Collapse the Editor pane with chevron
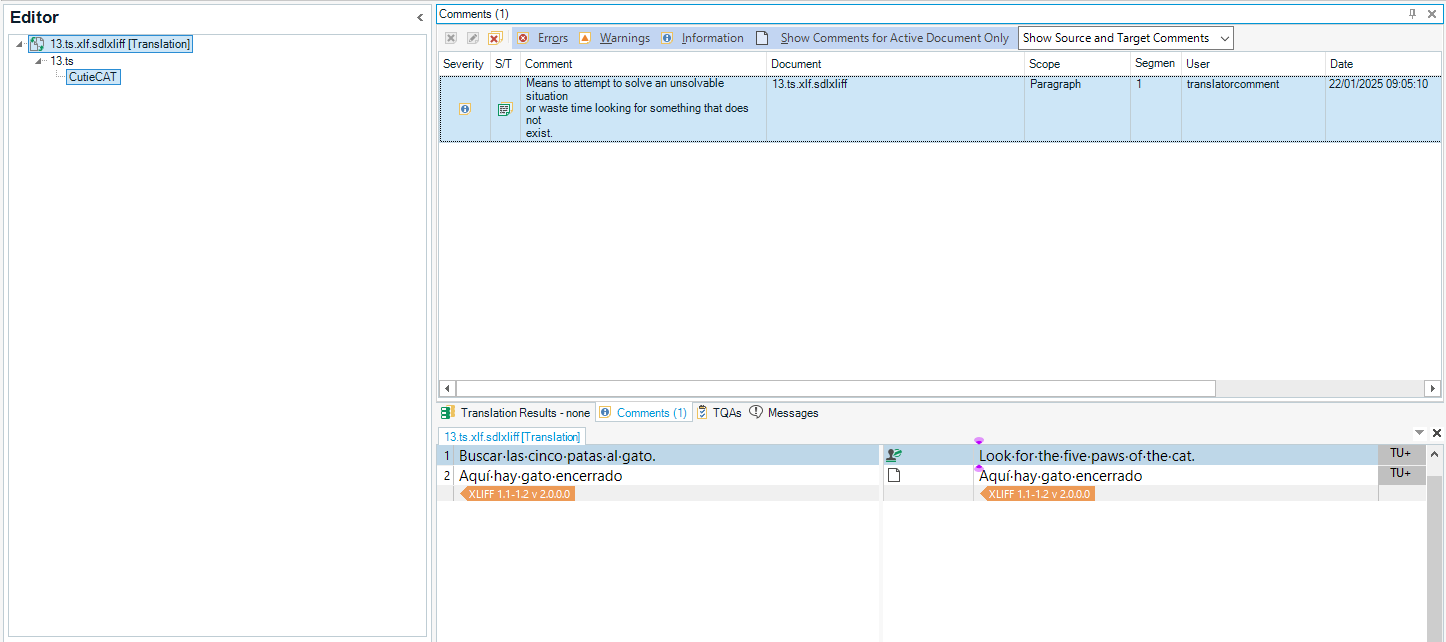 (420, 18)
